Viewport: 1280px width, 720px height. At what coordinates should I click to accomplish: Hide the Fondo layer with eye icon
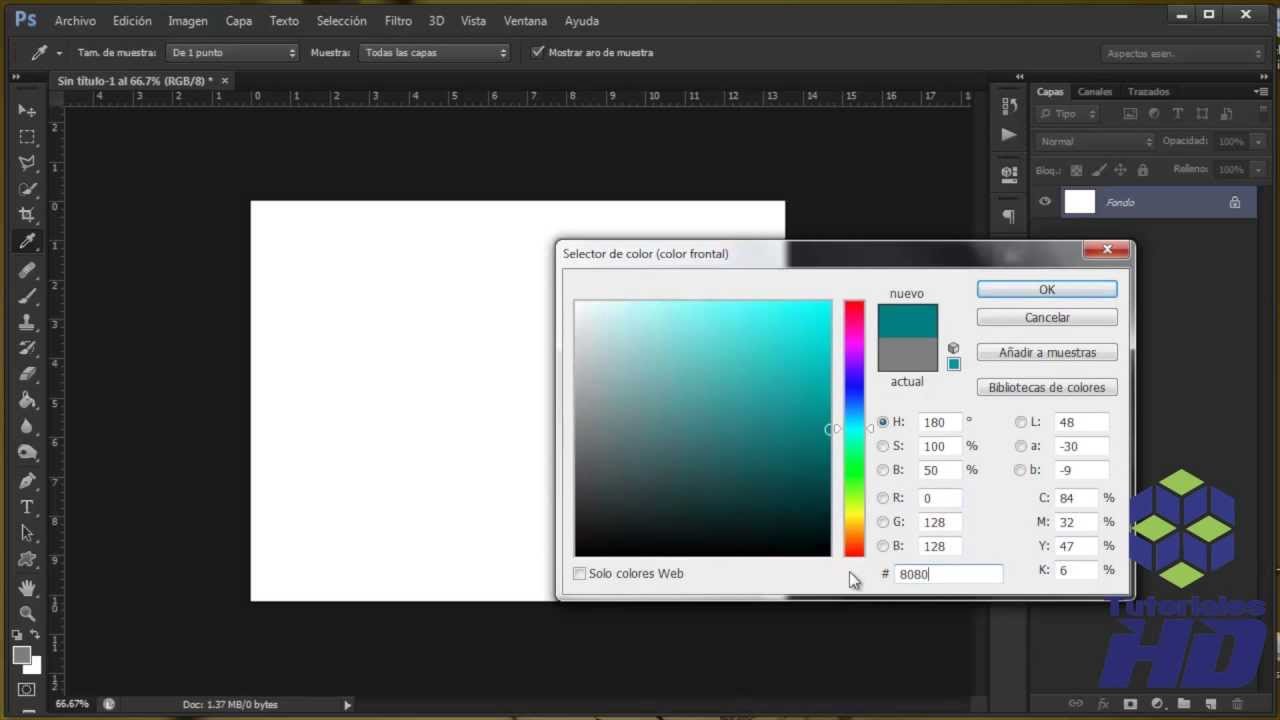pyautogui.click(x=1045, y=202)
